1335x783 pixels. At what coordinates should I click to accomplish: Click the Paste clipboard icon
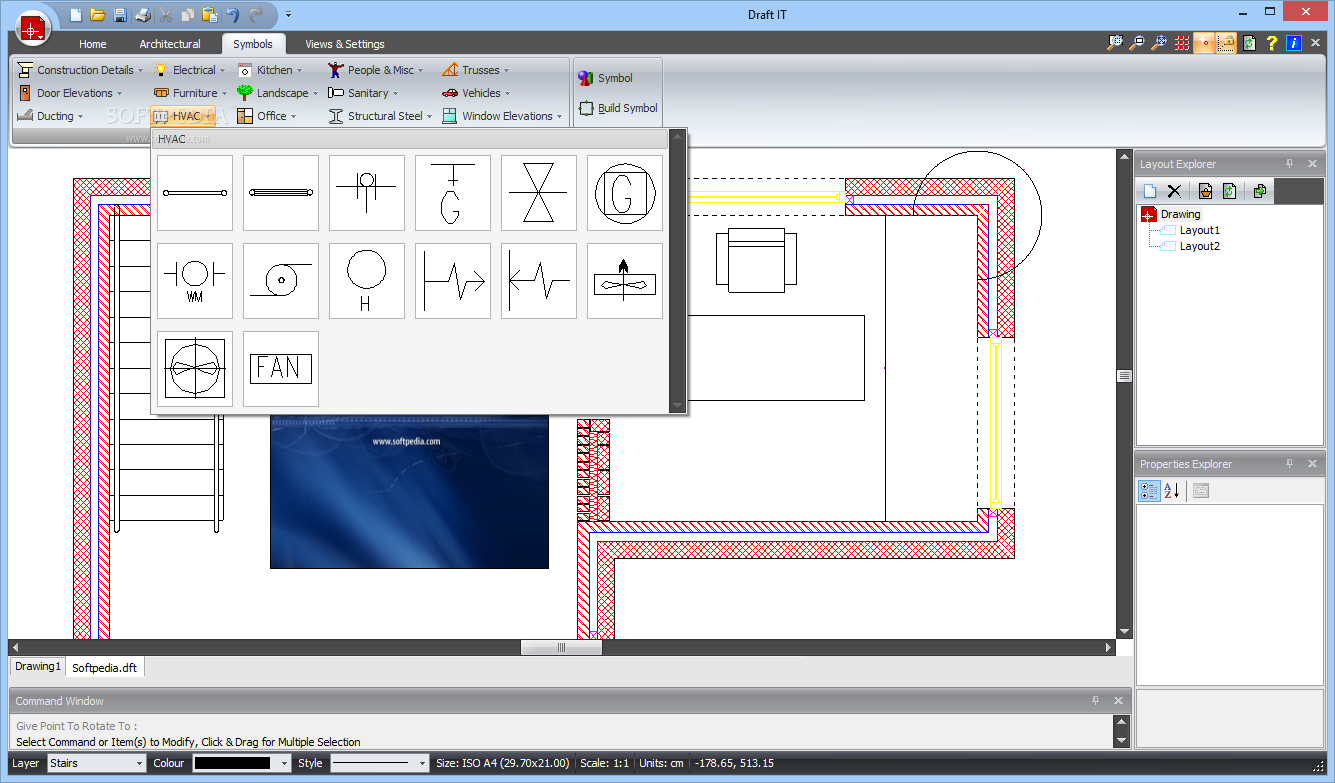tap(209, 15)
